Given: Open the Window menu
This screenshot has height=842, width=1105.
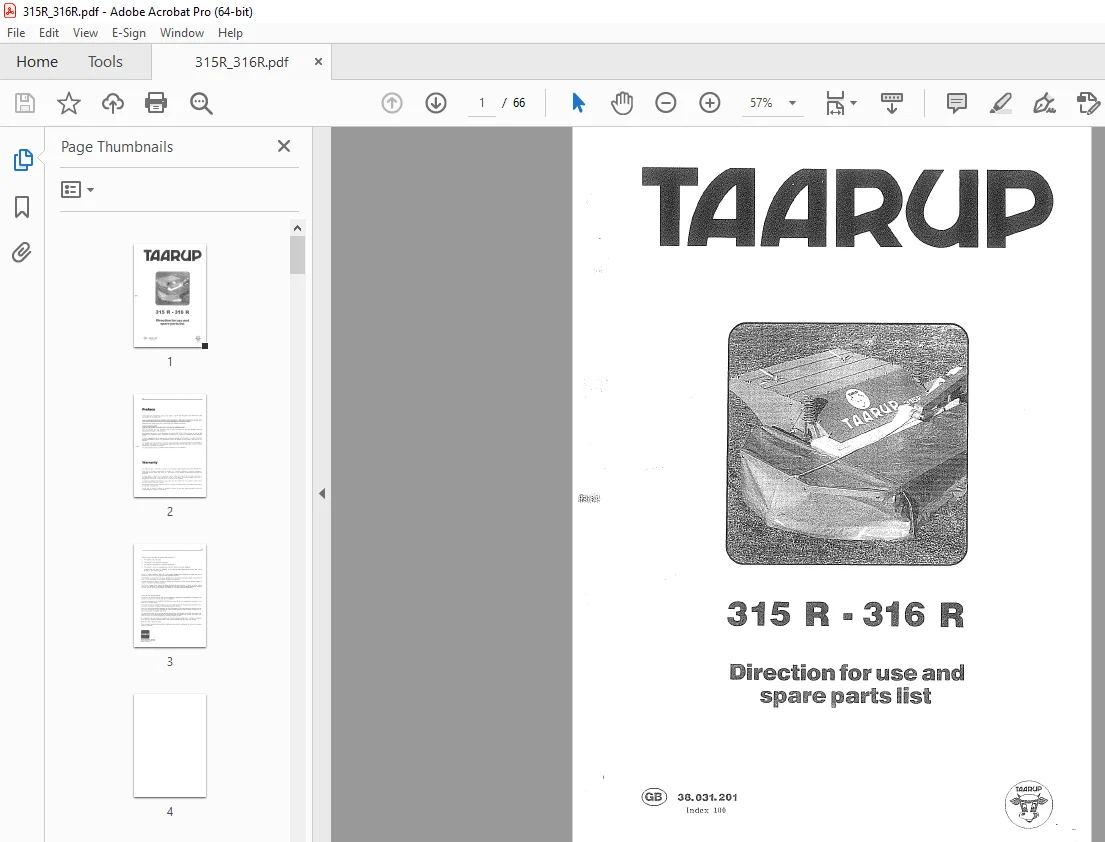Looking at the screenshot, I should pos(182,32).
